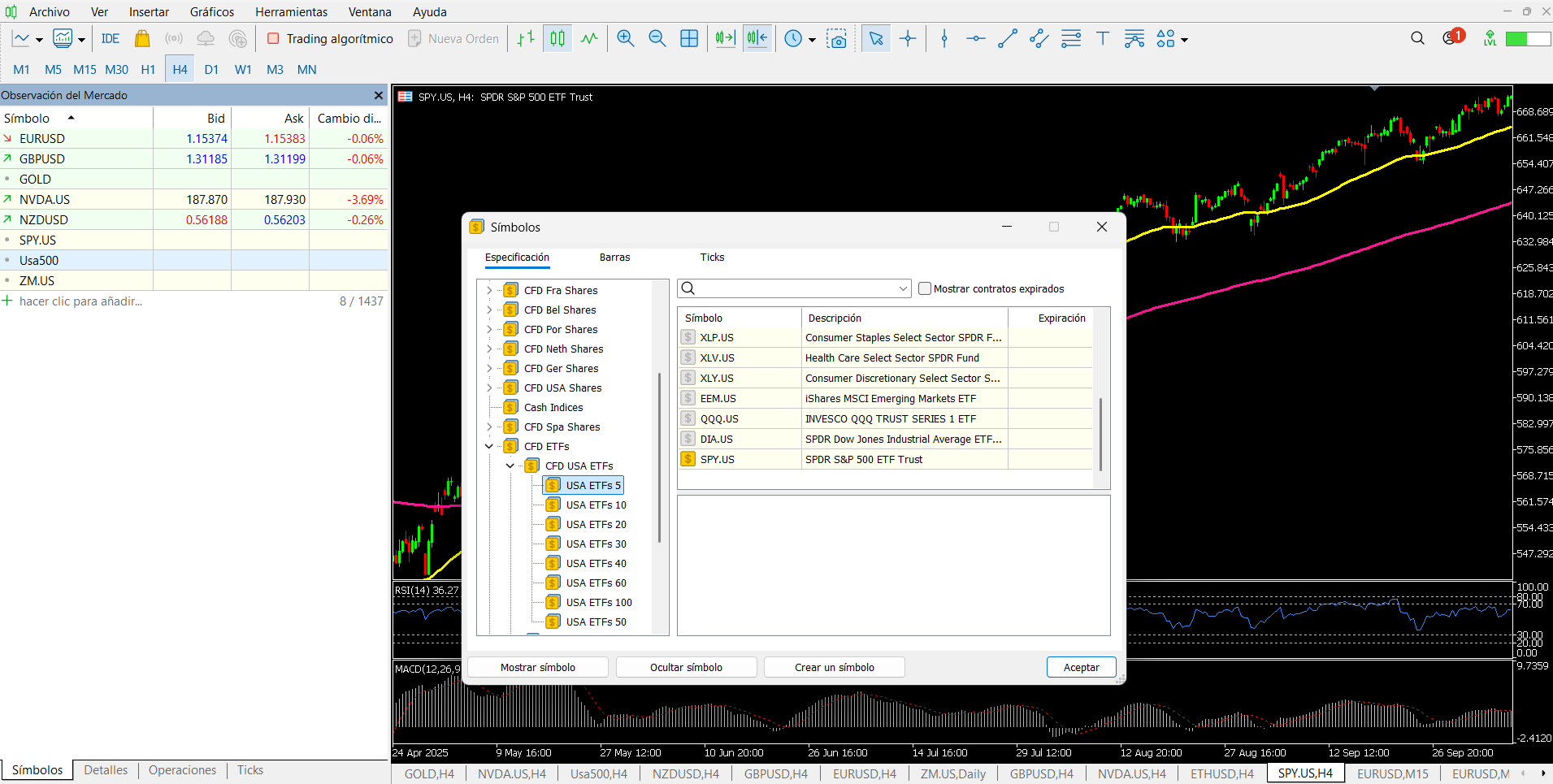
Task: Click the zoom in magnifier icon
Action: click(x=625, y=39)
